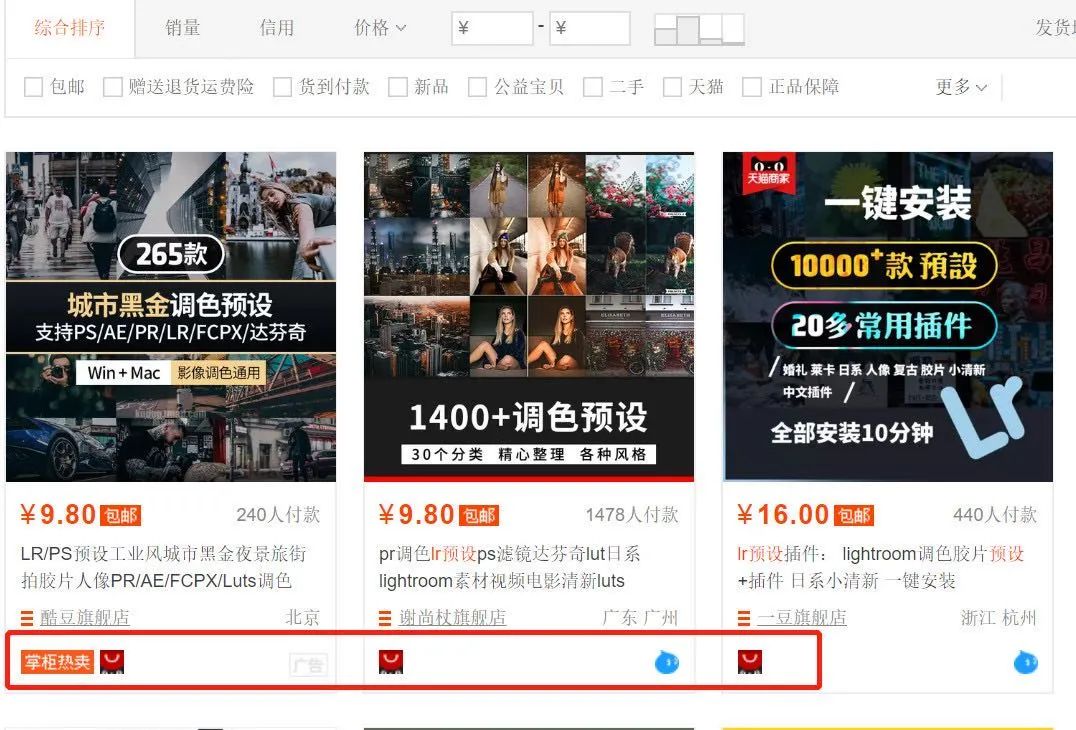The width and height of the screenshot is (1076, 730).
Task: Enable the 公益宝贝 filter
Action: point(477,87)
